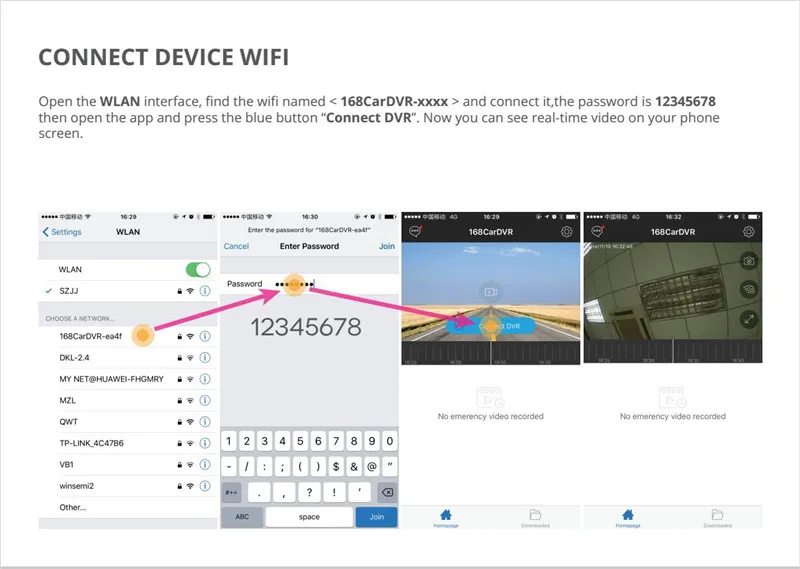
Task: Open info icon for winsemi2 network
Action: click(x=205, y=486)
